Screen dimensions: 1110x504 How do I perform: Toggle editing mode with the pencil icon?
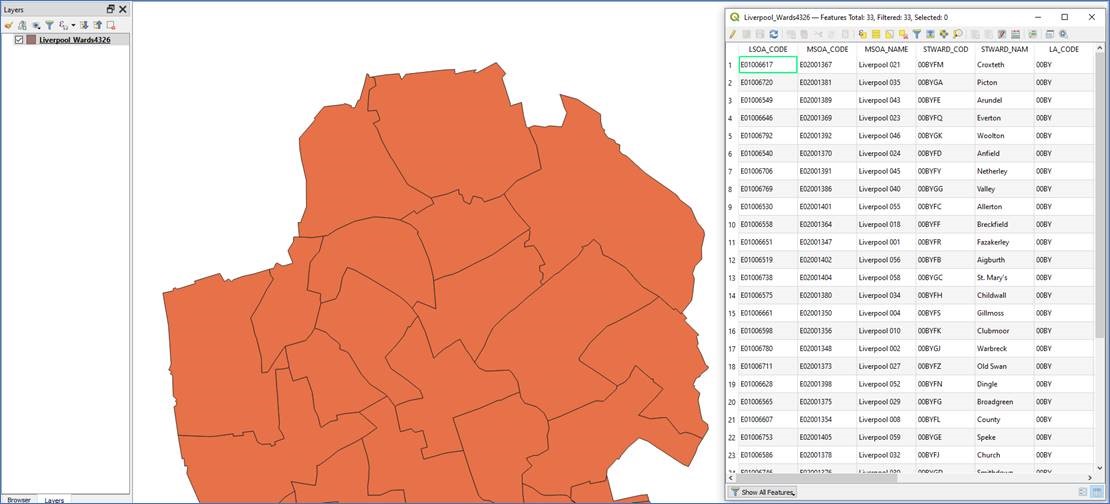(x=732, y=33)
